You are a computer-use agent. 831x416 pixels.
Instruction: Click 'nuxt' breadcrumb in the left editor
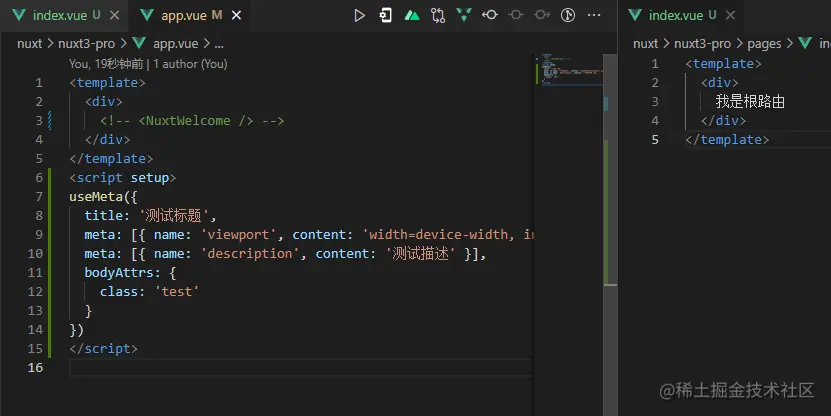[29, 43]
